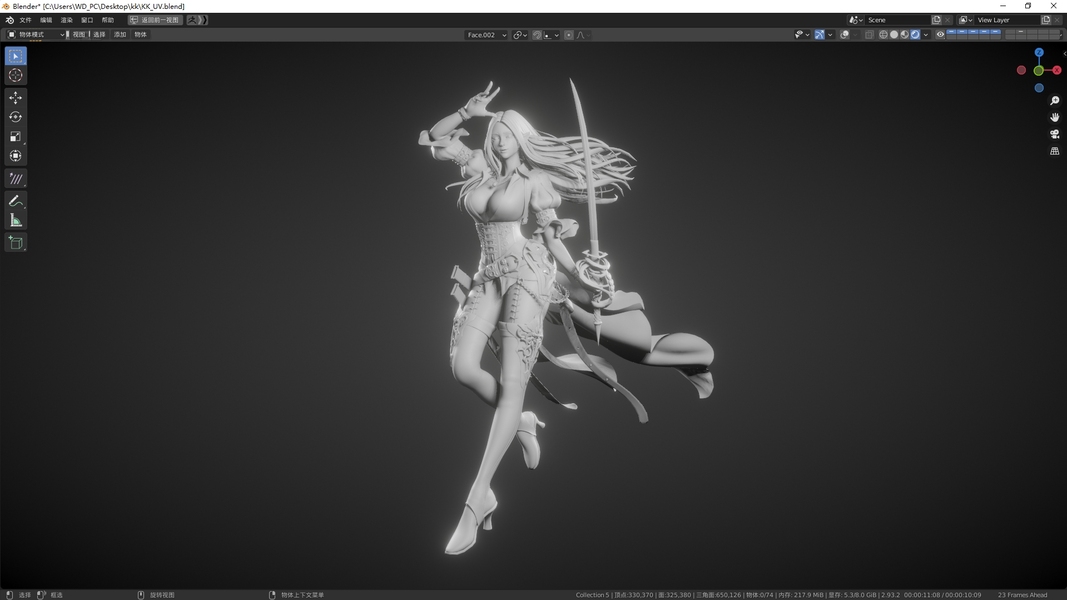
Task: Switch to rendered viewport shading
Action: [x=915, y=35]
